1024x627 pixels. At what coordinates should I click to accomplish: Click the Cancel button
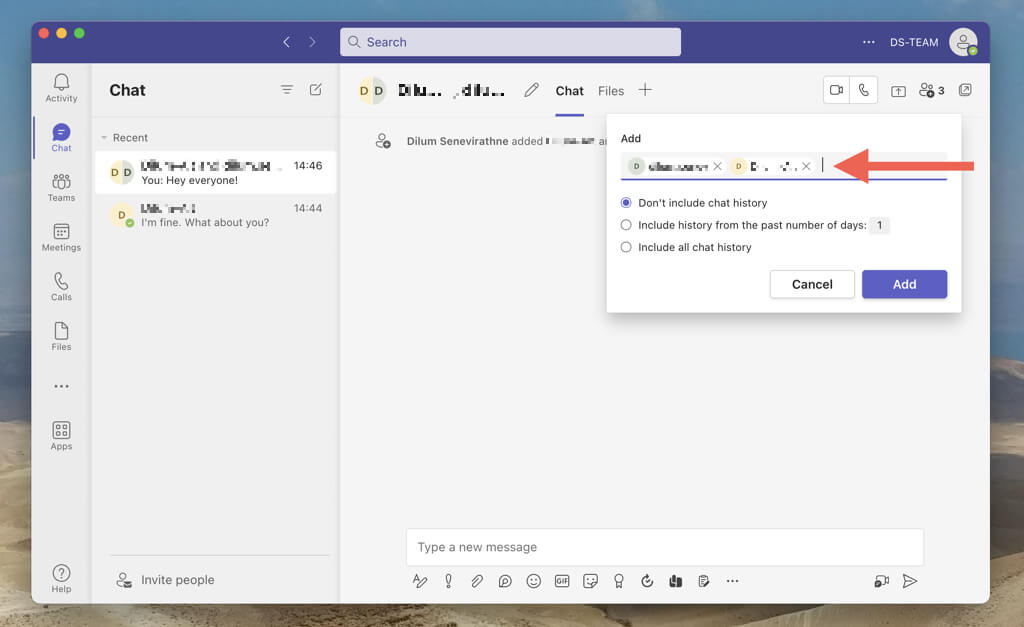(x=812, y=284)
